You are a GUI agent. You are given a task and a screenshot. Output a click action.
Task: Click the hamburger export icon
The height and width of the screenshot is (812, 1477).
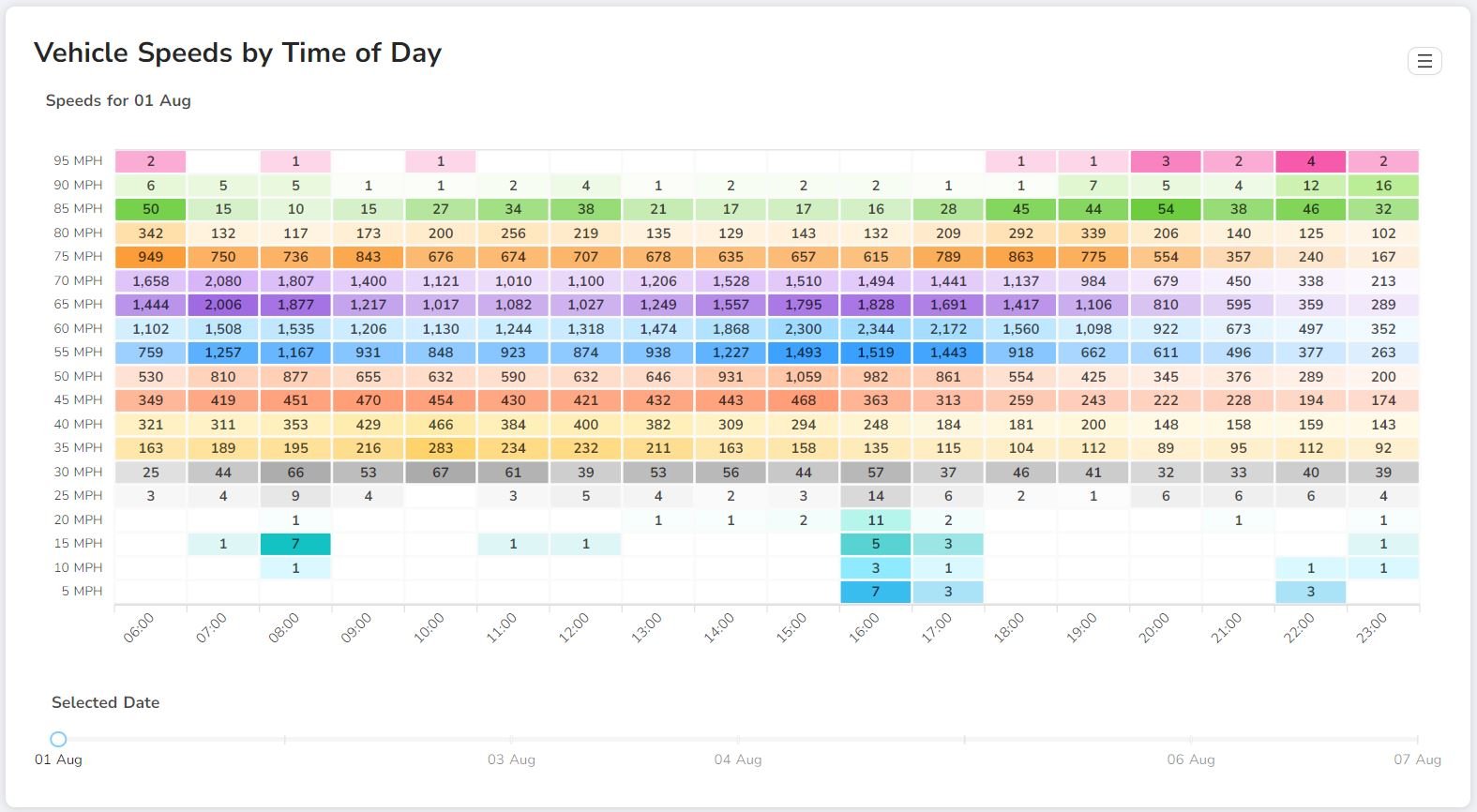1424,61
